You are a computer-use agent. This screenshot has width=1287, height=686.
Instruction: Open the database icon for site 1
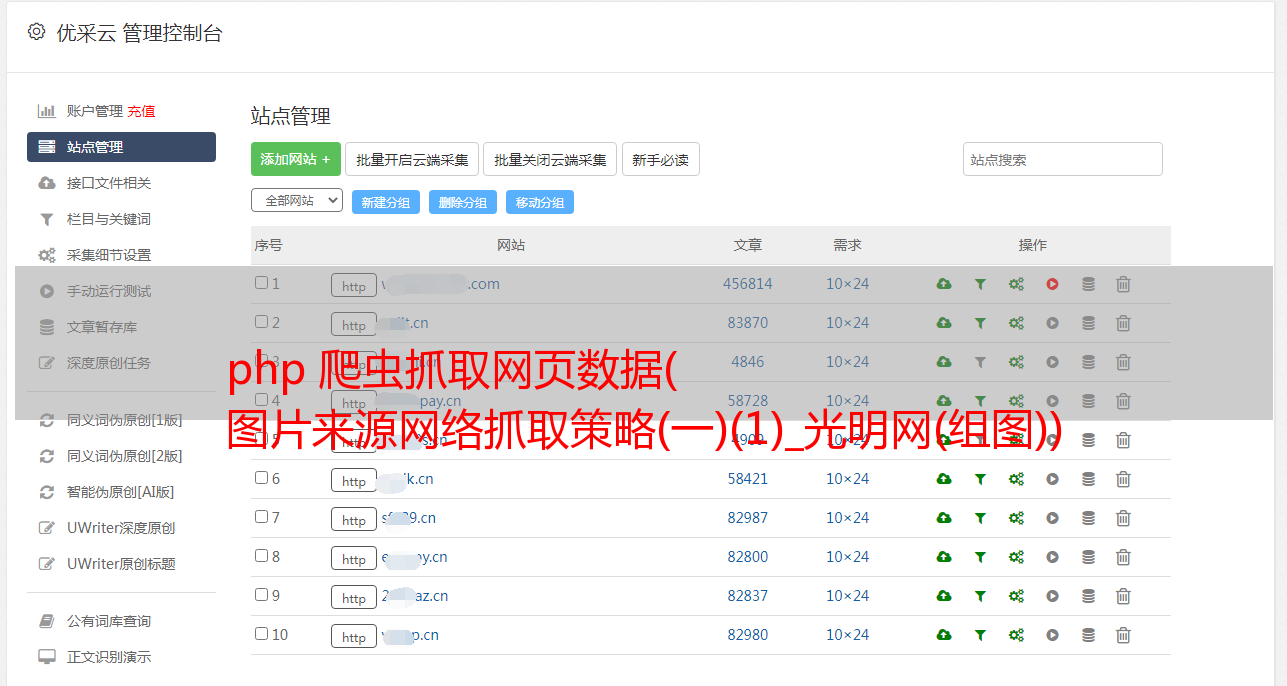pos(1088,284)
